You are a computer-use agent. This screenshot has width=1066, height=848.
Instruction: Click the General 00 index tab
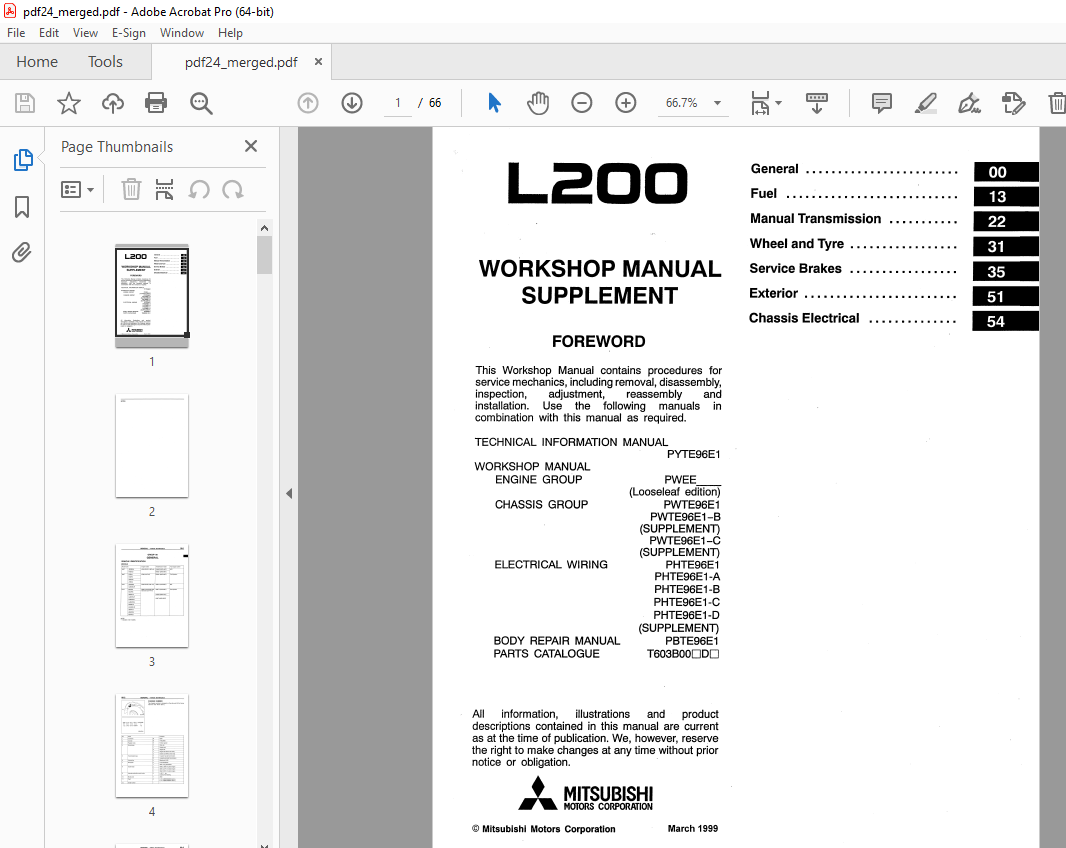coord(1005,172)
